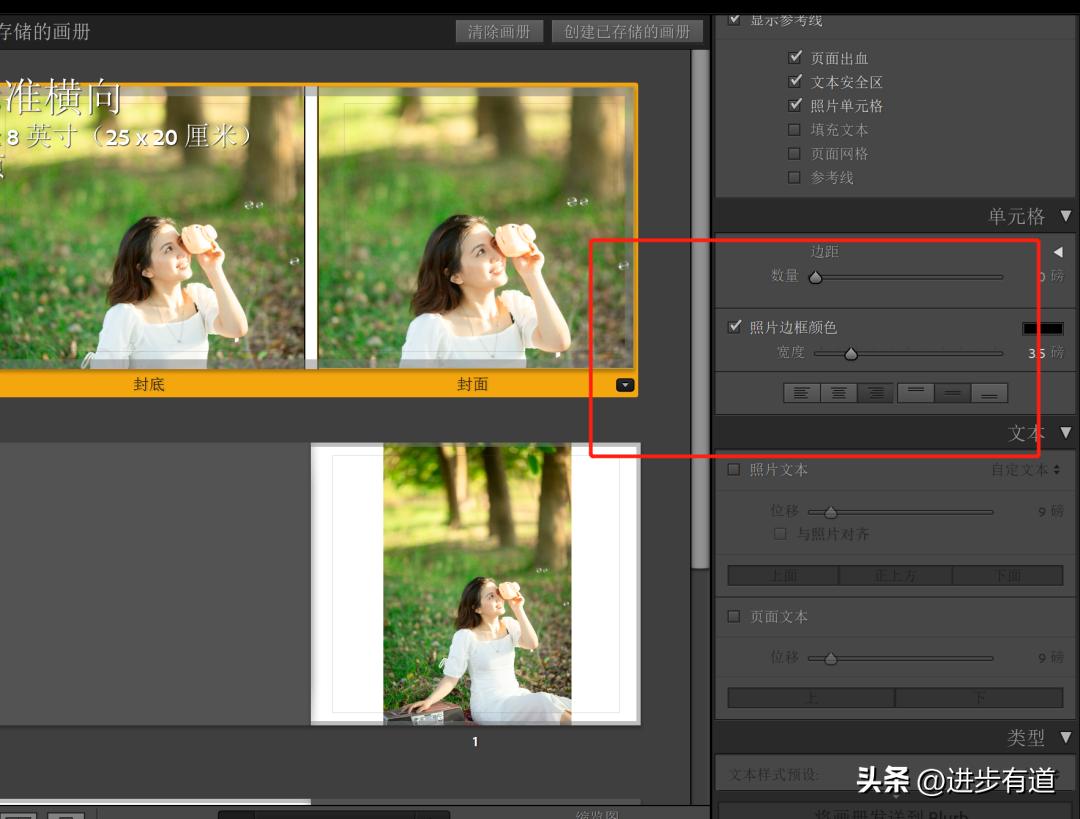
Task: Collapse the 文本 panel
Action: click(x=1066, y=433)
